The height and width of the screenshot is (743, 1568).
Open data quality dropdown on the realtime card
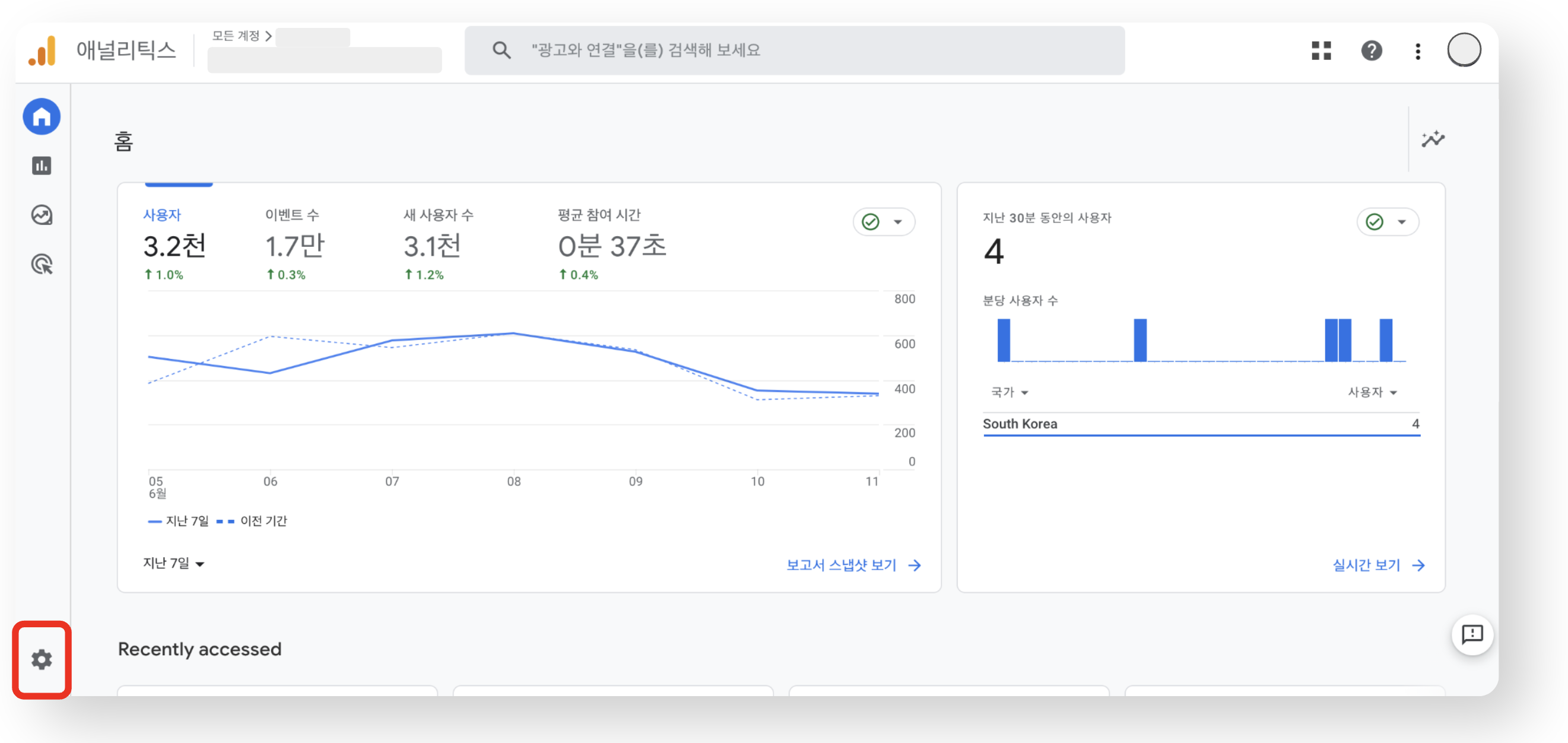click(x=1387, y=222)
